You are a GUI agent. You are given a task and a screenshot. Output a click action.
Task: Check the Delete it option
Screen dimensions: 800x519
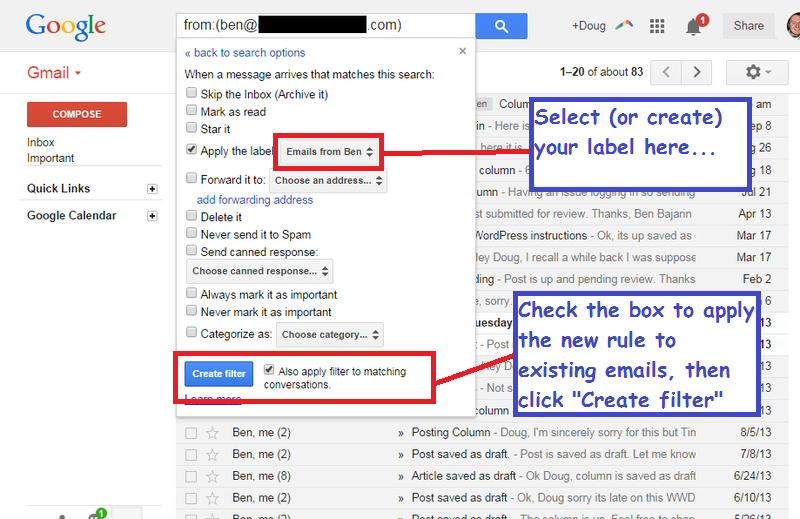pyautogui.click(x=191, y=215)
